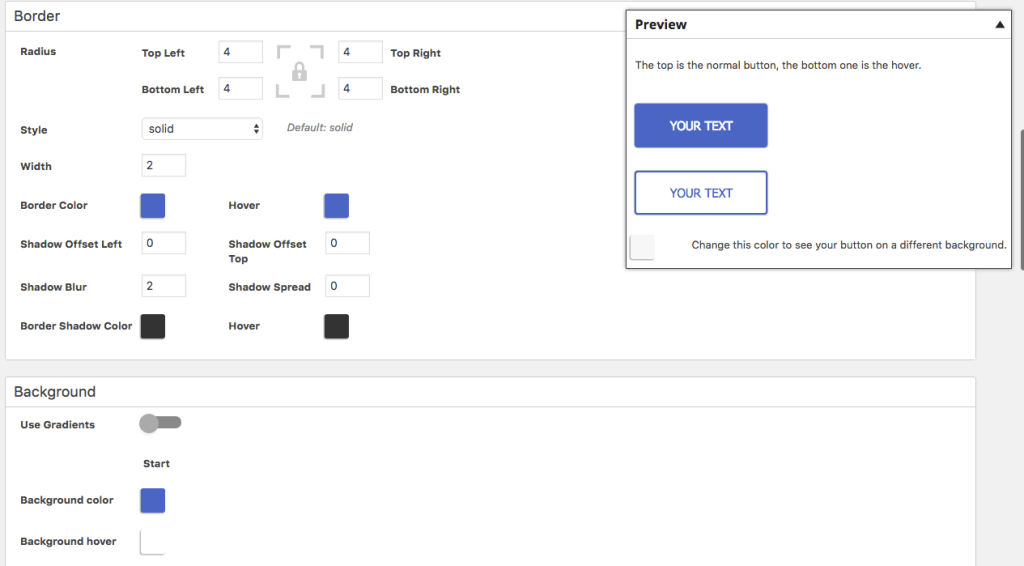Click the Bottom Right radius field
This screenshot has width=1024, height=566.
click(x=360, y=89)
